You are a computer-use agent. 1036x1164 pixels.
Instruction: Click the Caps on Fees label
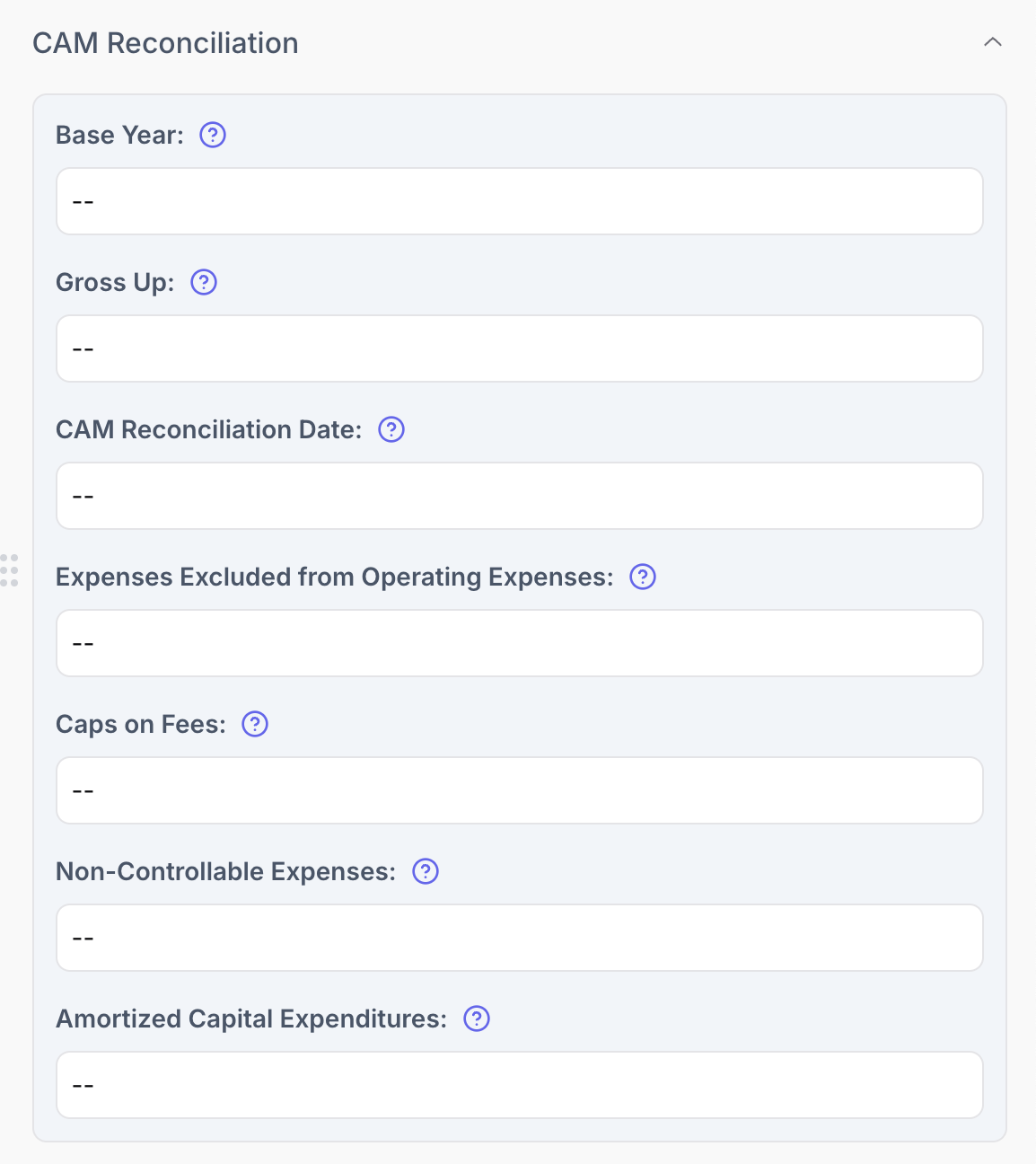[x=141, y=724]
